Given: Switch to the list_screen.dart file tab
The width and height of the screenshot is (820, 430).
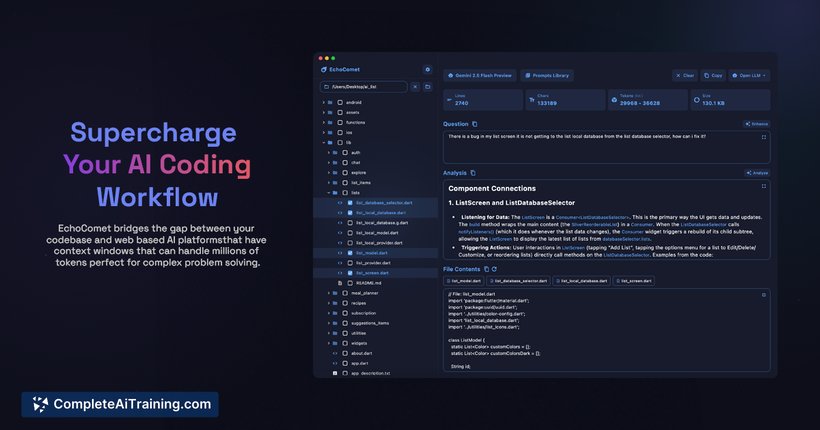Looking at the screenshot, I should pos(633,281).
